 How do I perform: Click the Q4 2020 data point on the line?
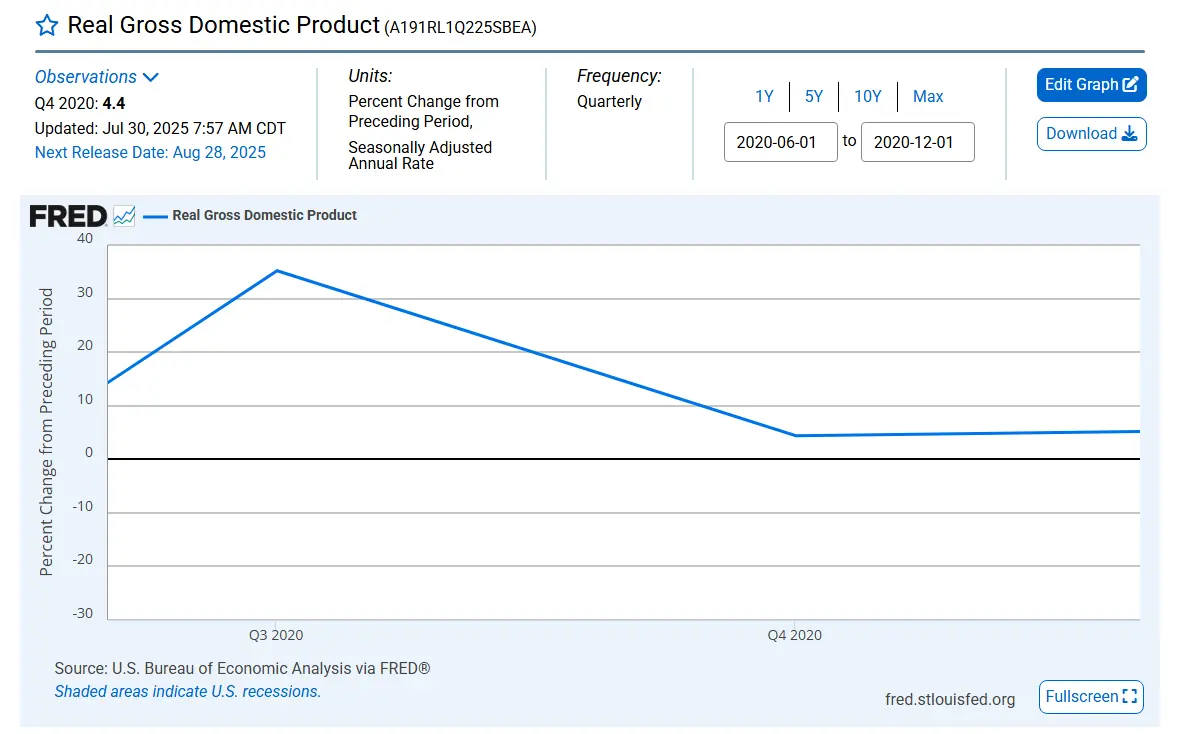pyautogui.click(x=795, y=435)
